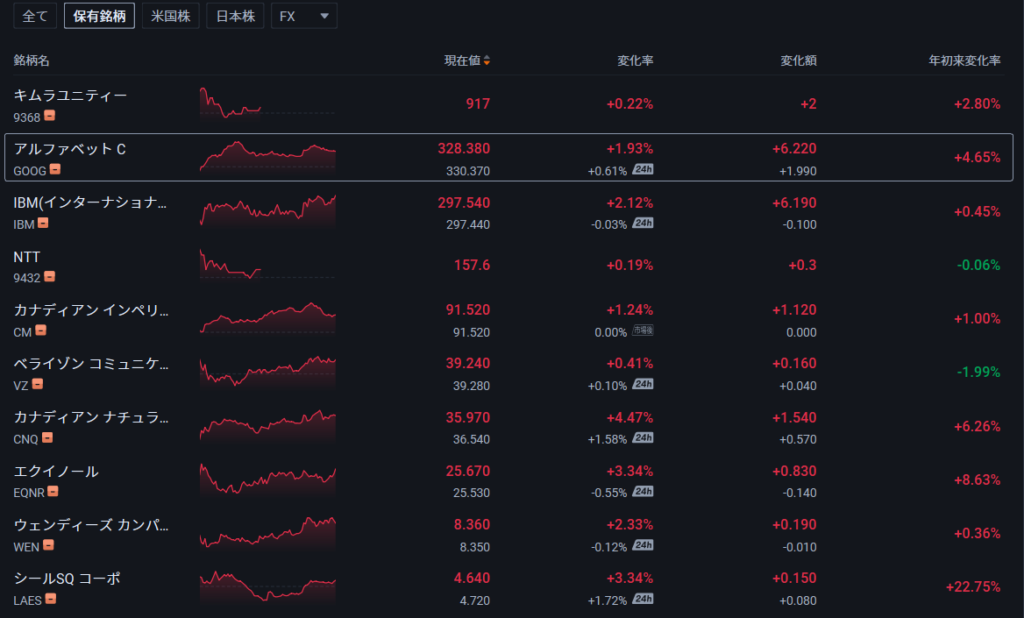Open the ベライゾン (VZ) stock name

pyautogui.click(x=90, y=364)
